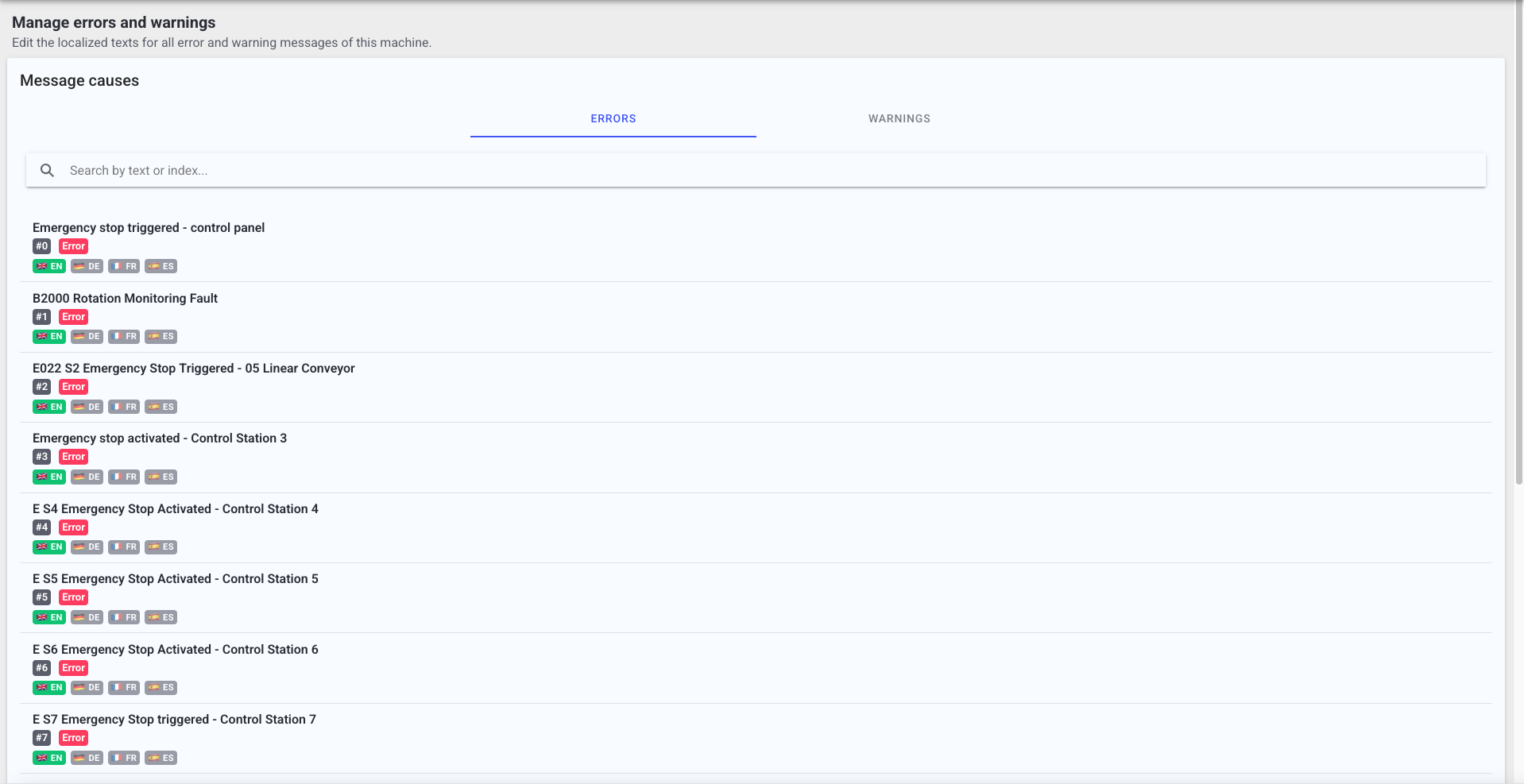Screen dimensions: 1524x784
Task: Click the red Error tag of message #3
Action: pos(74,457)
